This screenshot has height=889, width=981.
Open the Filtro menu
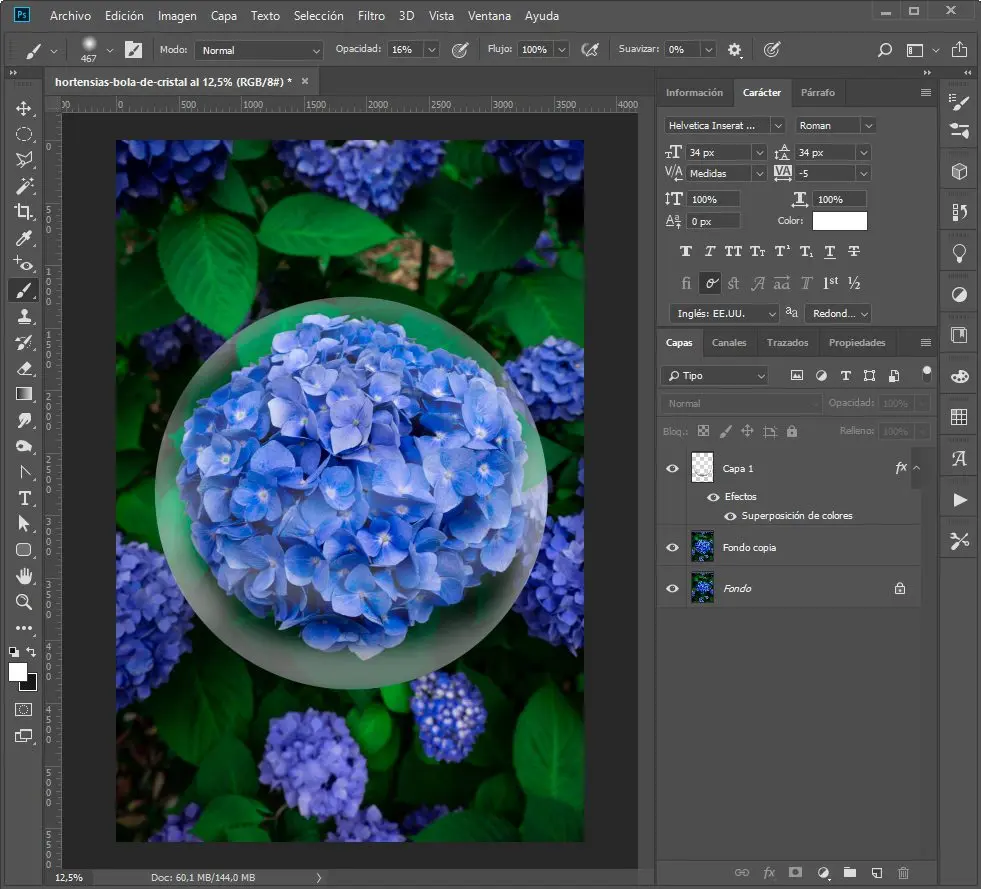click(371, 16)
